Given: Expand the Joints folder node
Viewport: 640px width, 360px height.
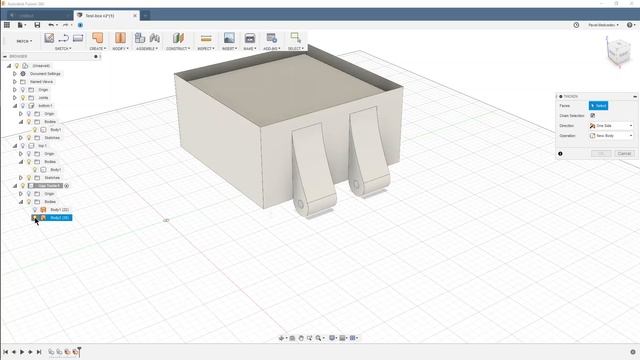Looking at the screenshot, I should point(15,98).
